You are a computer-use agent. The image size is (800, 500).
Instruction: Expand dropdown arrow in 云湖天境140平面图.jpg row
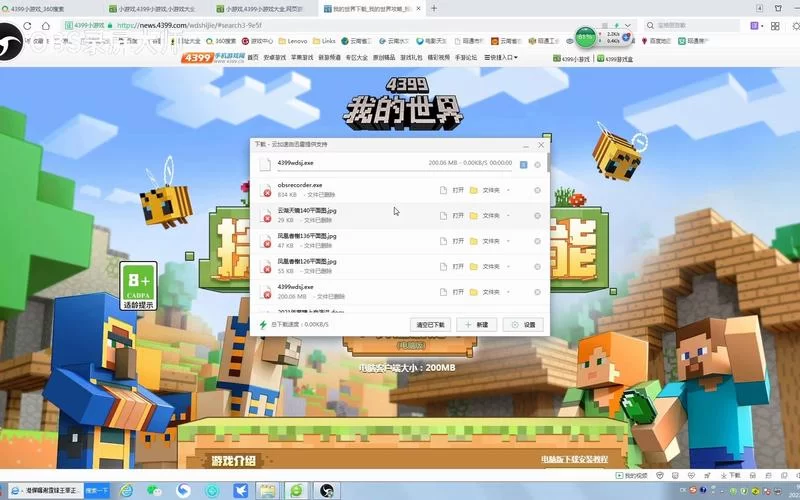tap(508, 215)
